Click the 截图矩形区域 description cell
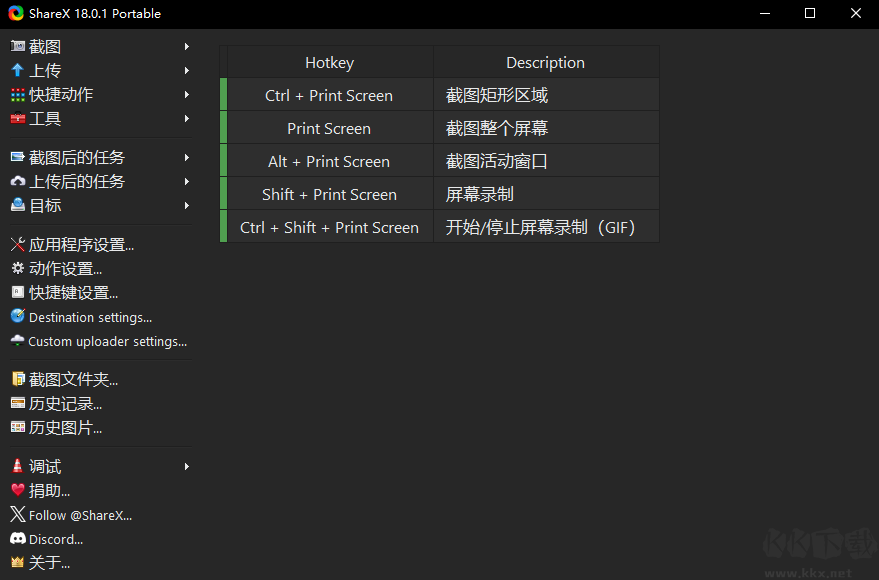Image resolution: width=879 pixels, height=580 pixels. click(546, 95)
